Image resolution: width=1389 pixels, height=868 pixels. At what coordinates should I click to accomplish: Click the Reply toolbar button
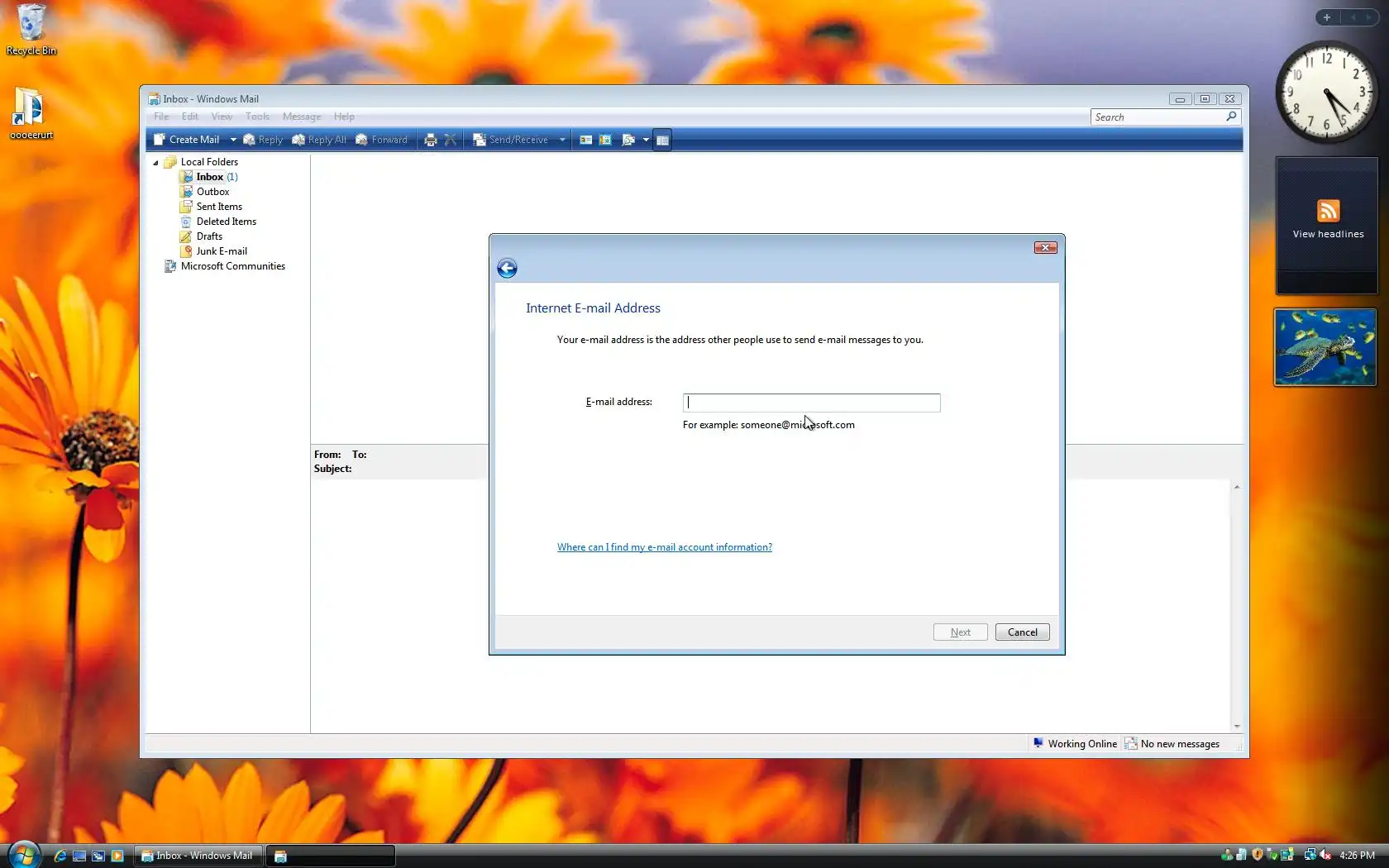[x=263, y=140]
